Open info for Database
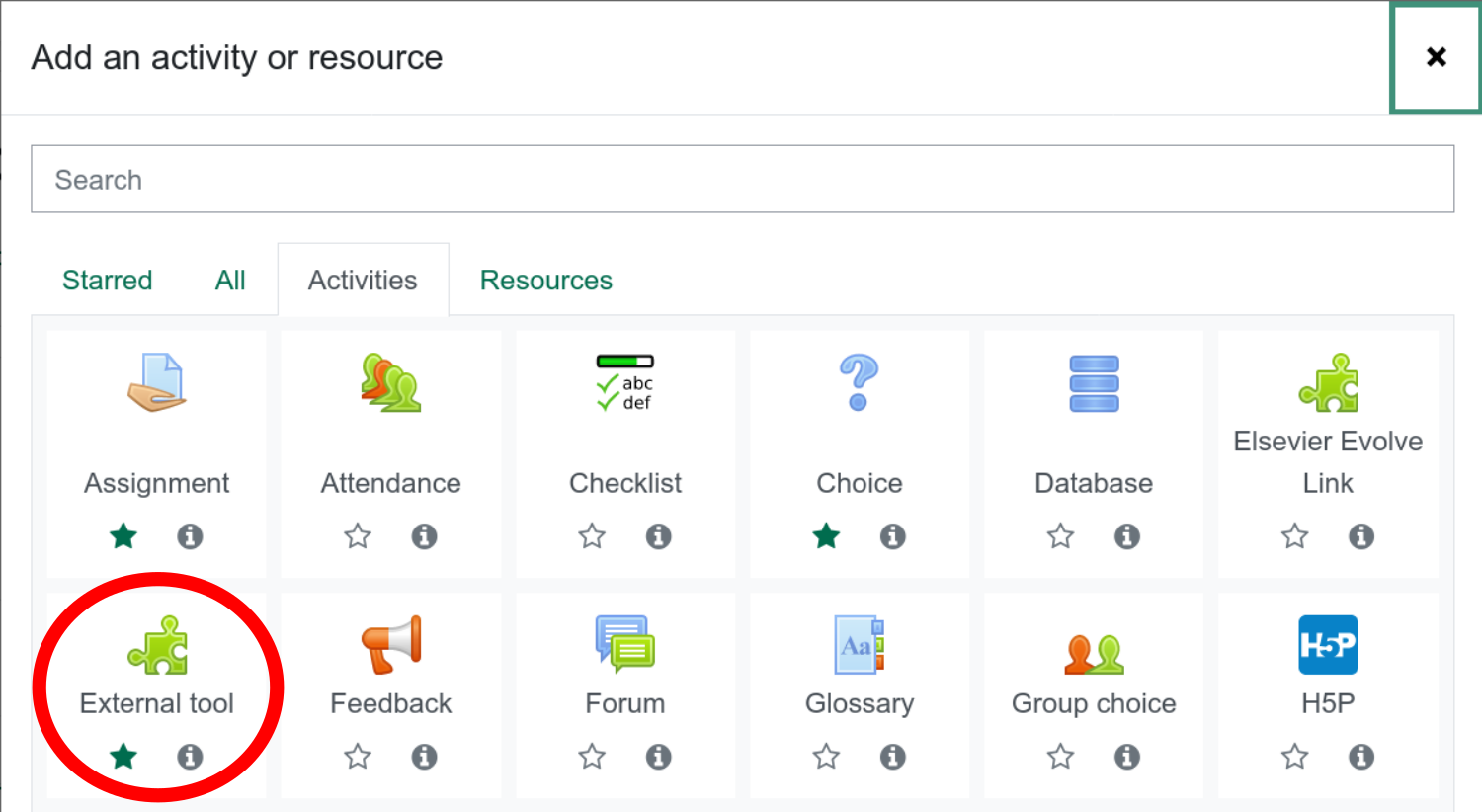Screen dimensions: 1482x812 tap(1126, 536)
